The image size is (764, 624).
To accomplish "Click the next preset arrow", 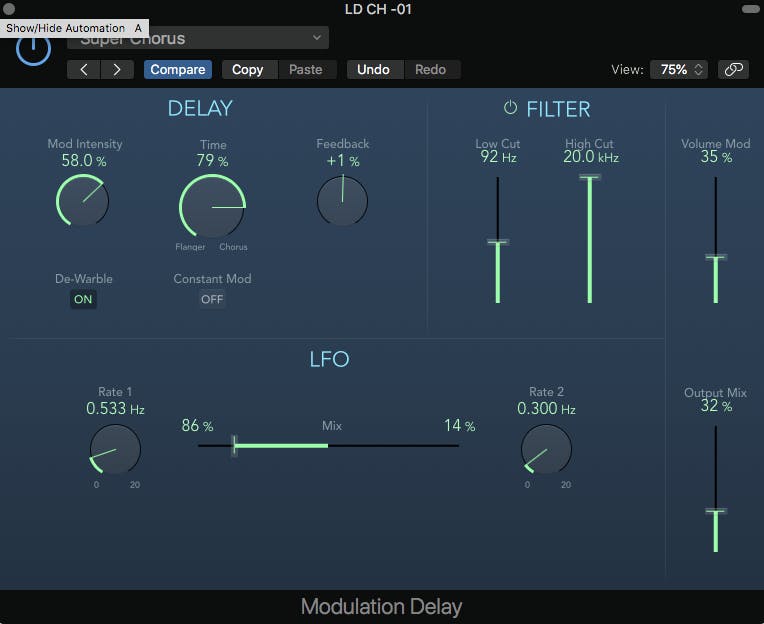I will (117, 69).
